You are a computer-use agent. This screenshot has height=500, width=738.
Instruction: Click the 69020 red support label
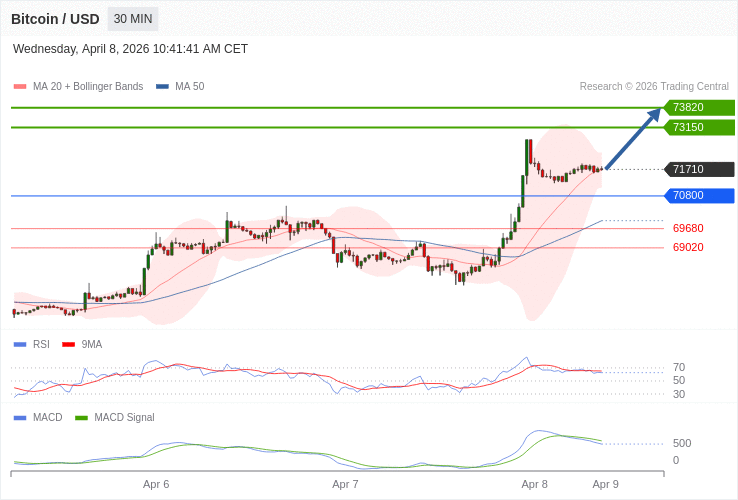pos(688,247)
